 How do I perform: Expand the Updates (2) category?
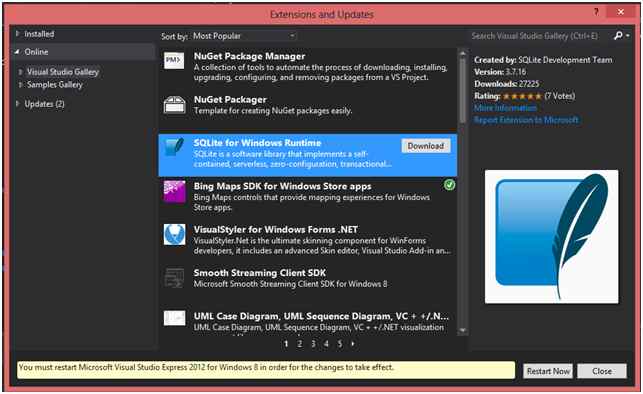(x=18, y=104)
